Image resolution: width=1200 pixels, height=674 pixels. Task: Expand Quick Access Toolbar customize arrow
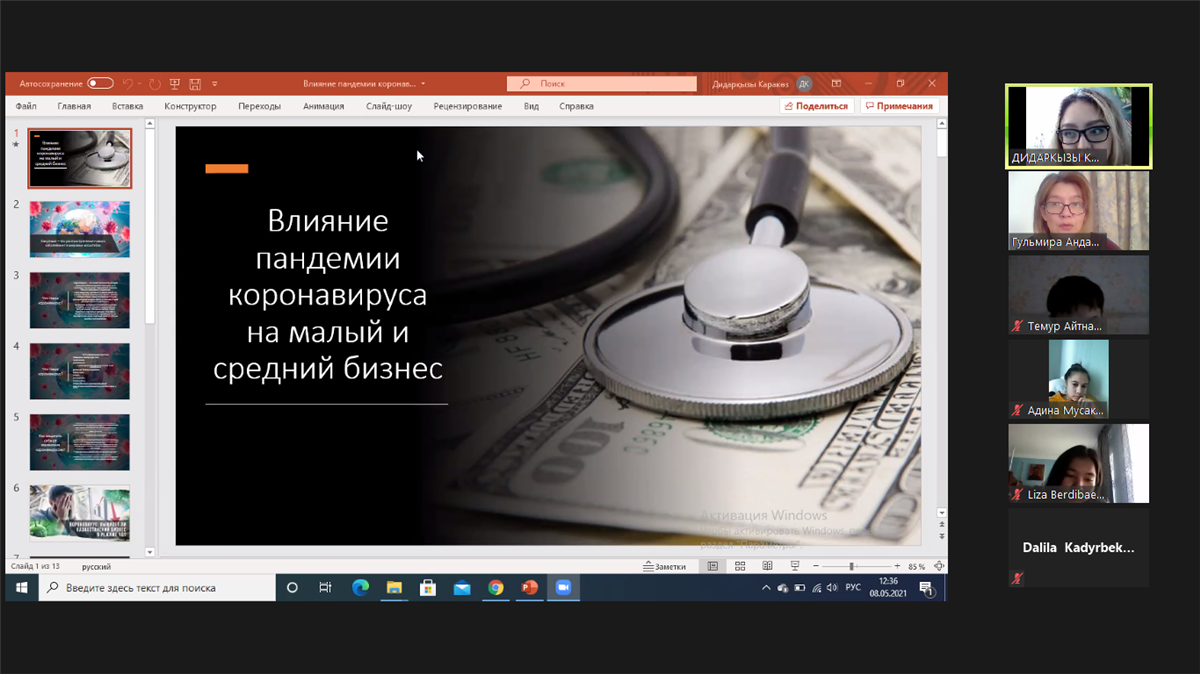coord(214,84)
